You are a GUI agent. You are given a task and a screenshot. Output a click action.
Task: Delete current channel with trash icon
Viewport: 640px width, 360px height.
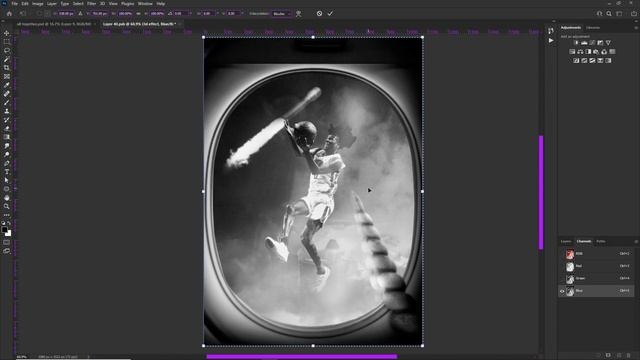pos(629,356)
